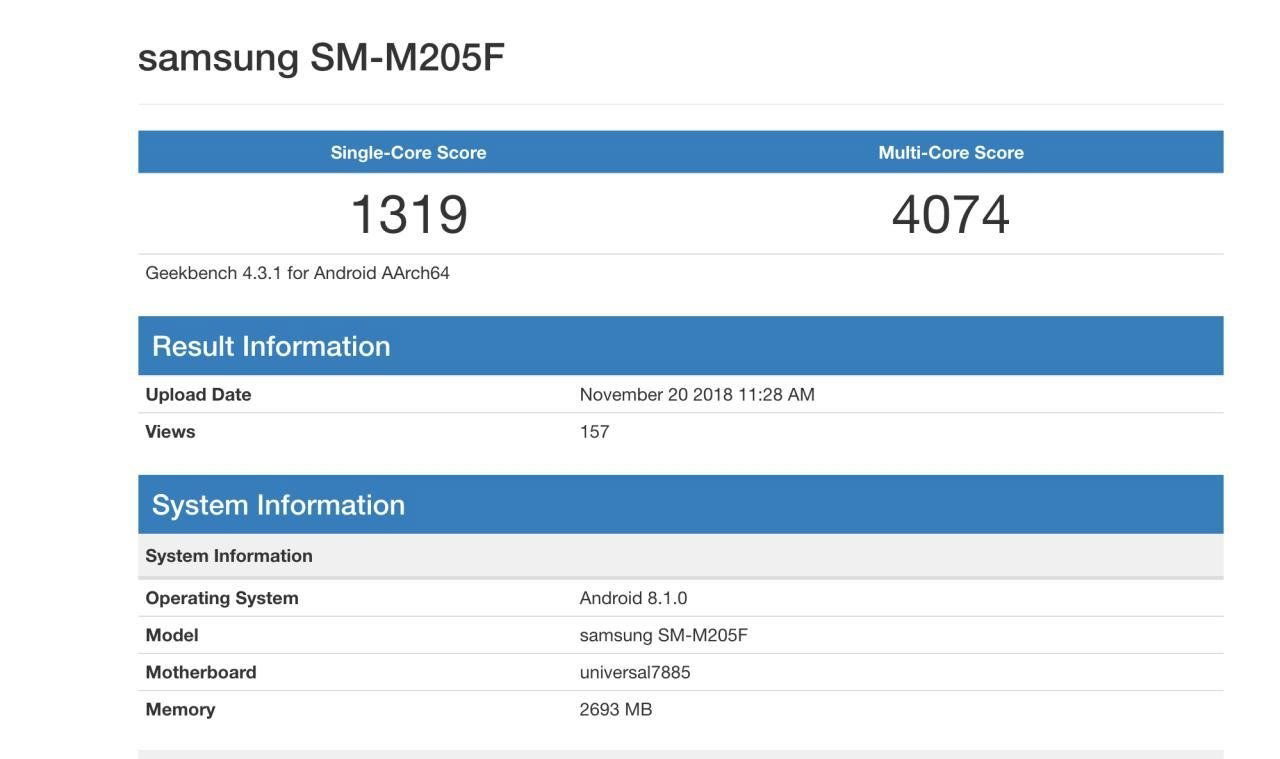This screenshot has width=1280, height=759.
Task: Click the samsung SM-M205F model value
Action: (x=663, y=635)
